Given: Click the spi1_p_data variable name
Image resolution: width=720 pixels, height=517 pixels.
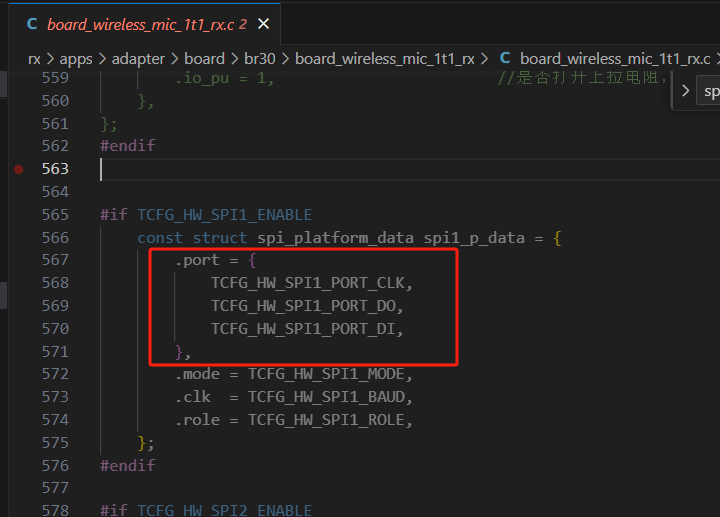Looking at the screenshot, I should [474, 238].
